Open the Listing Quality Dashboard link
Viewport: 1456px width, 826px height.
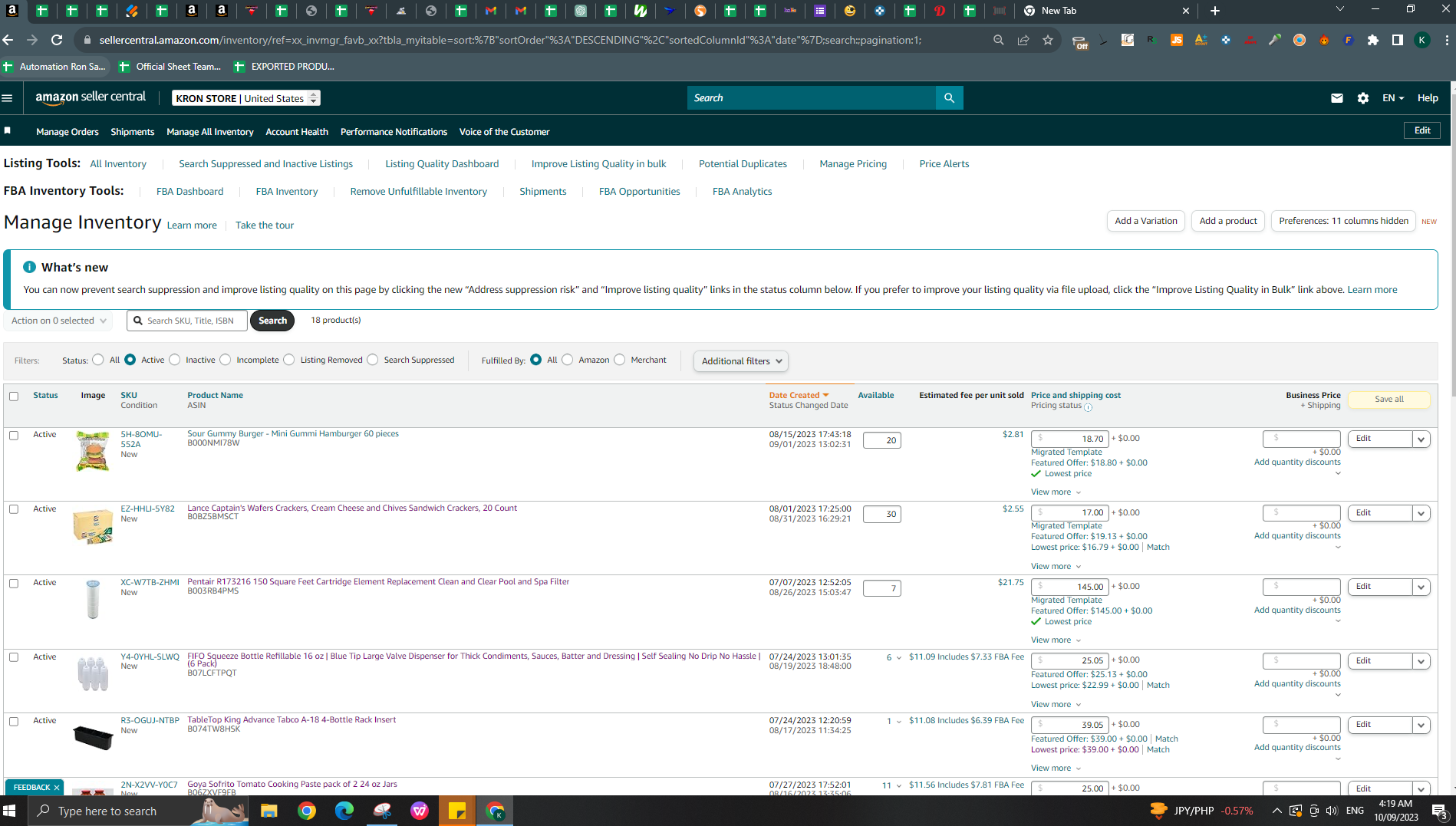[x=442, y=164]
